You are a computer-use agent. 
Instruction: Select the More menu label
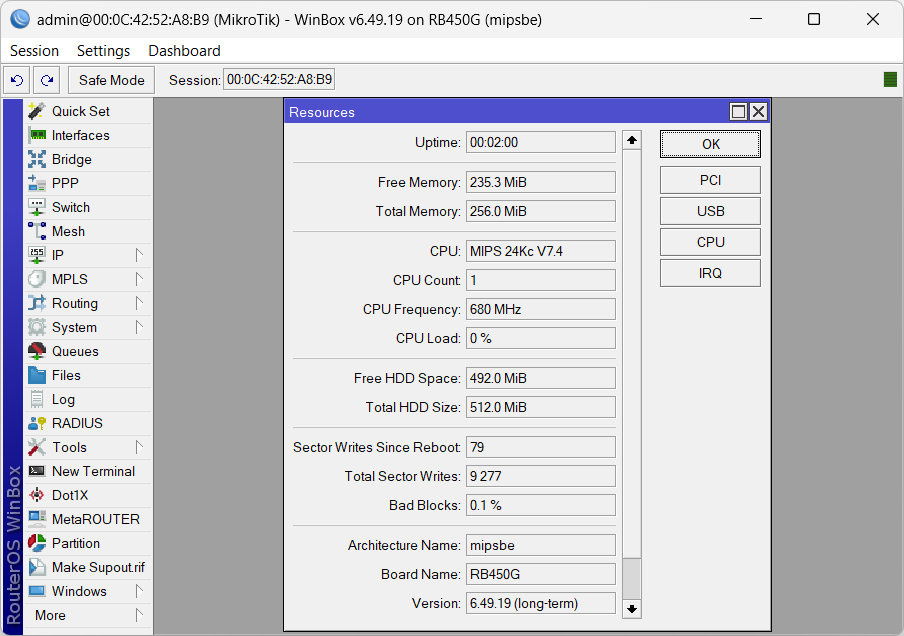pos(50,615)
